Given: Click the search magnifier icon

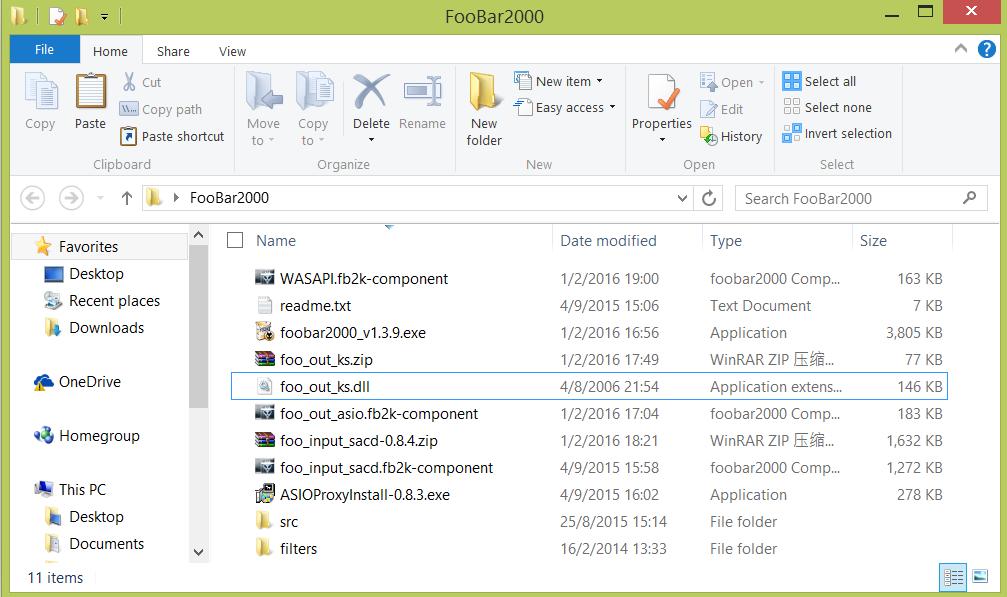Looking at the screenshot, I should click(x=970, y=198).
